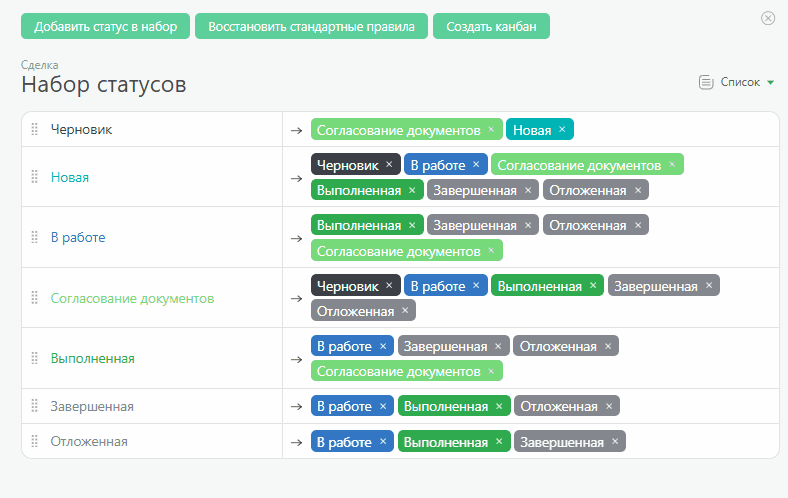
Task: Open the 'Список' view dropdown
Action: pos(747,82)
